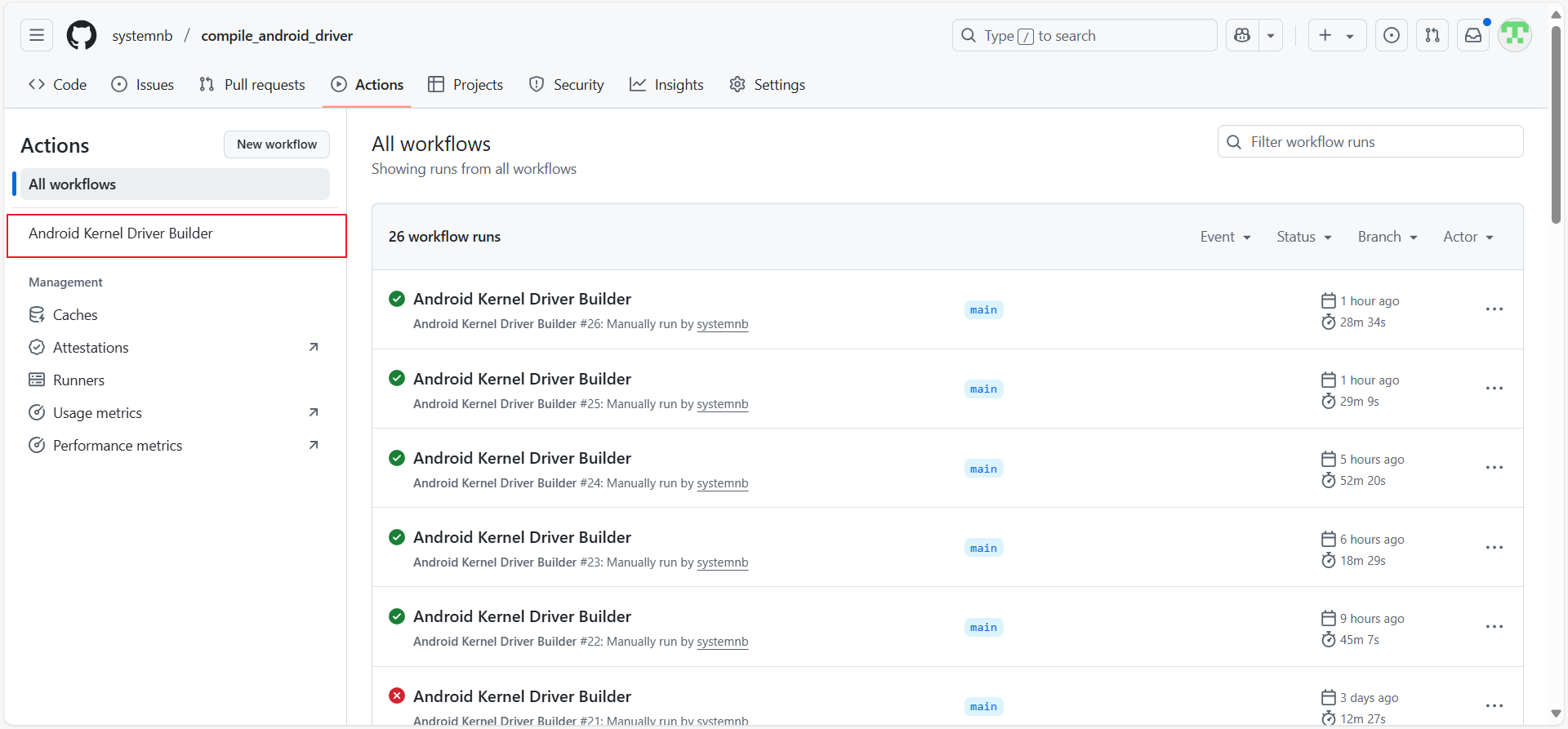The height and width of the screenshot is (729, 1568).
Task: Click the compile_android_driver repository link
Action: [x=278, y=36]
